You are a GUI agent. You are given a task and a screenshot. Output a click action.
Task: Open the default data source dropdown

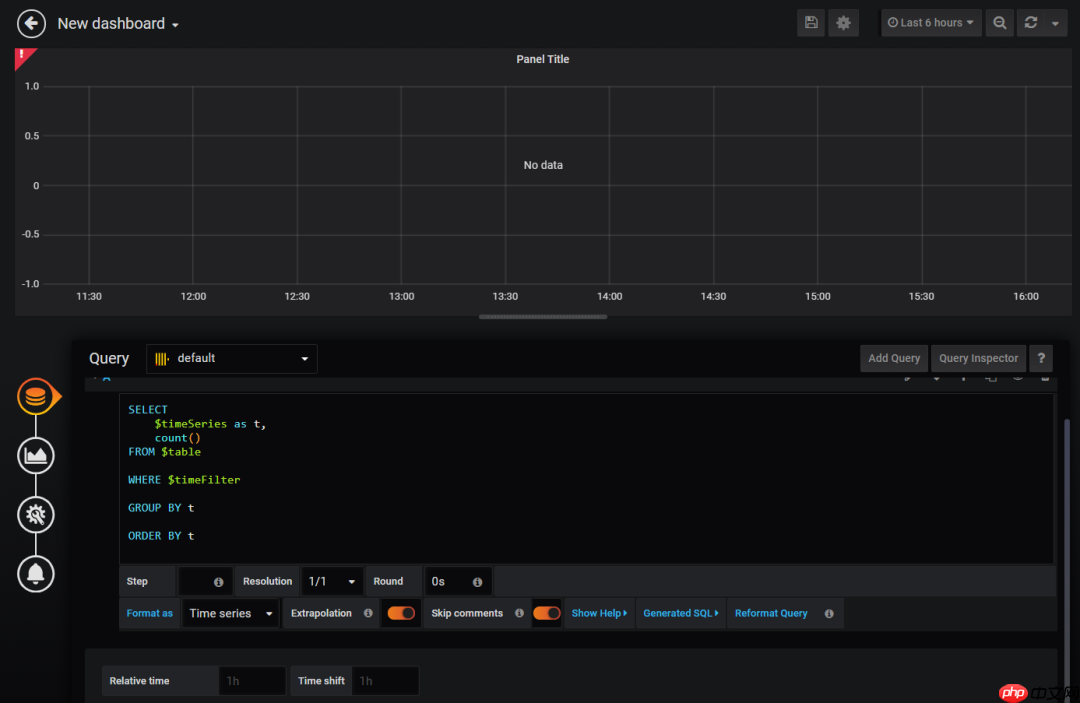(x=231, y=358)
